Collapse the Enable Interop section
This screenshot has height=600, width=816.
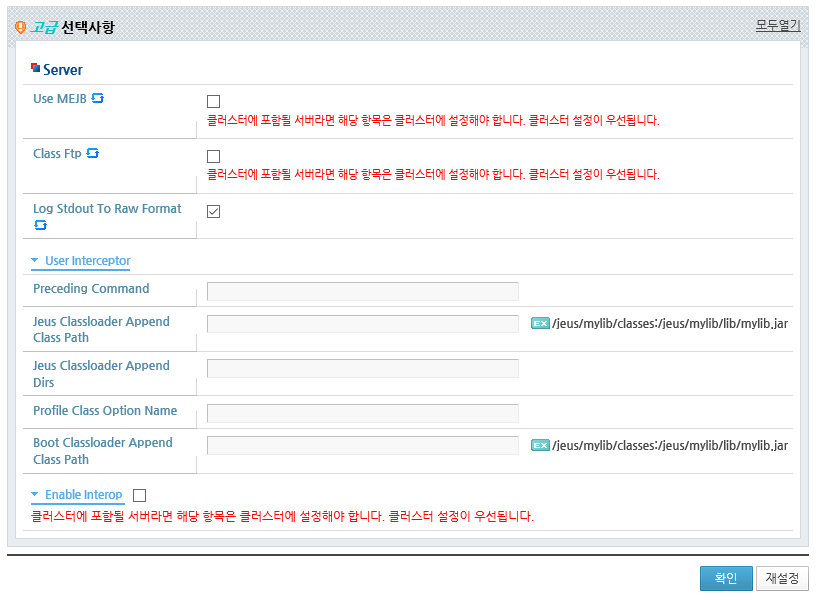pos(77,494)
